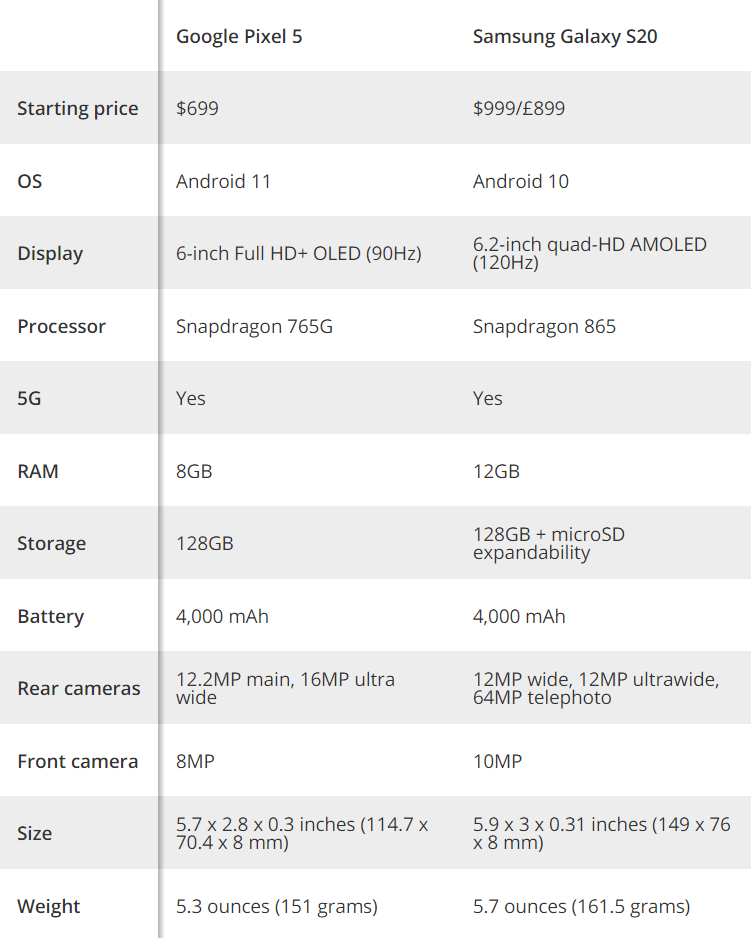
Task: Click the Android 10 cell
Action: [521, 181]
